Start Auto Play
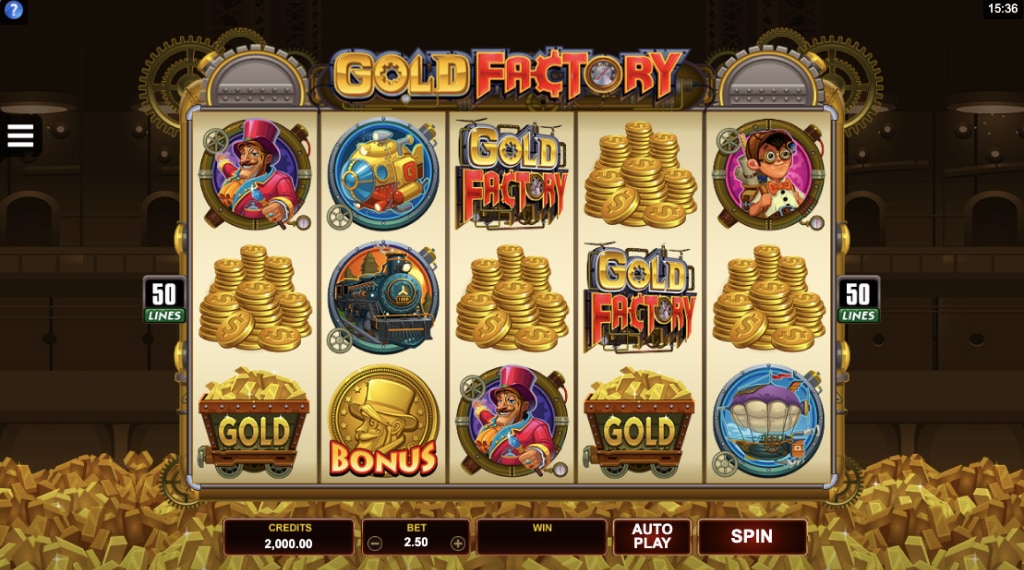The height and width of the screenshot is (570, 1024). point(652,536)
